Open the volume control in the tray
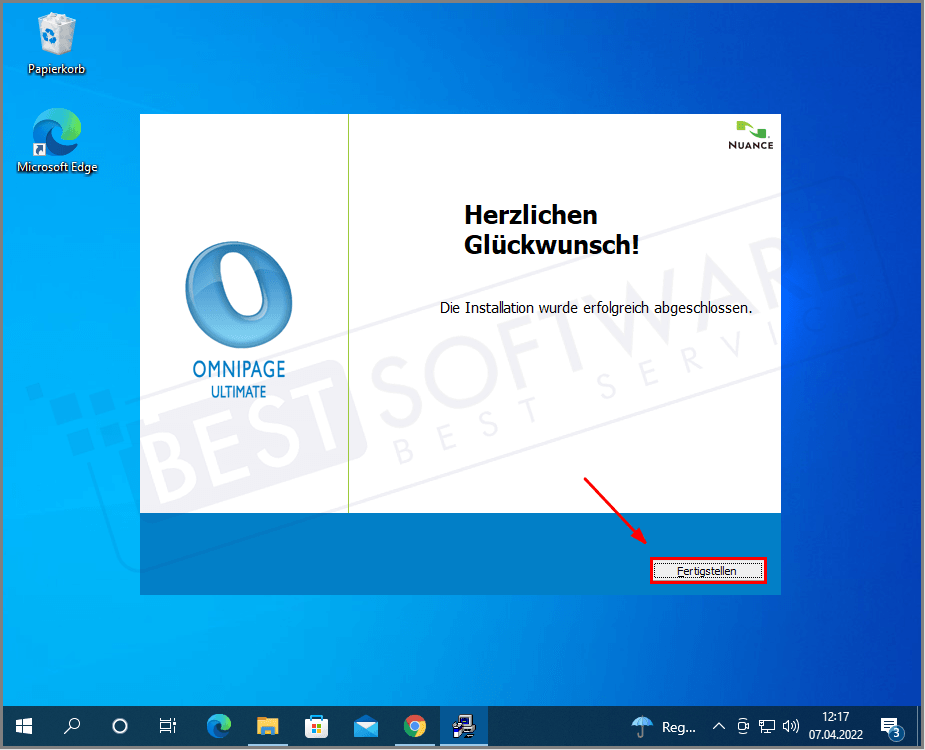This screenshot has width=925, height=750. (791, 726)
